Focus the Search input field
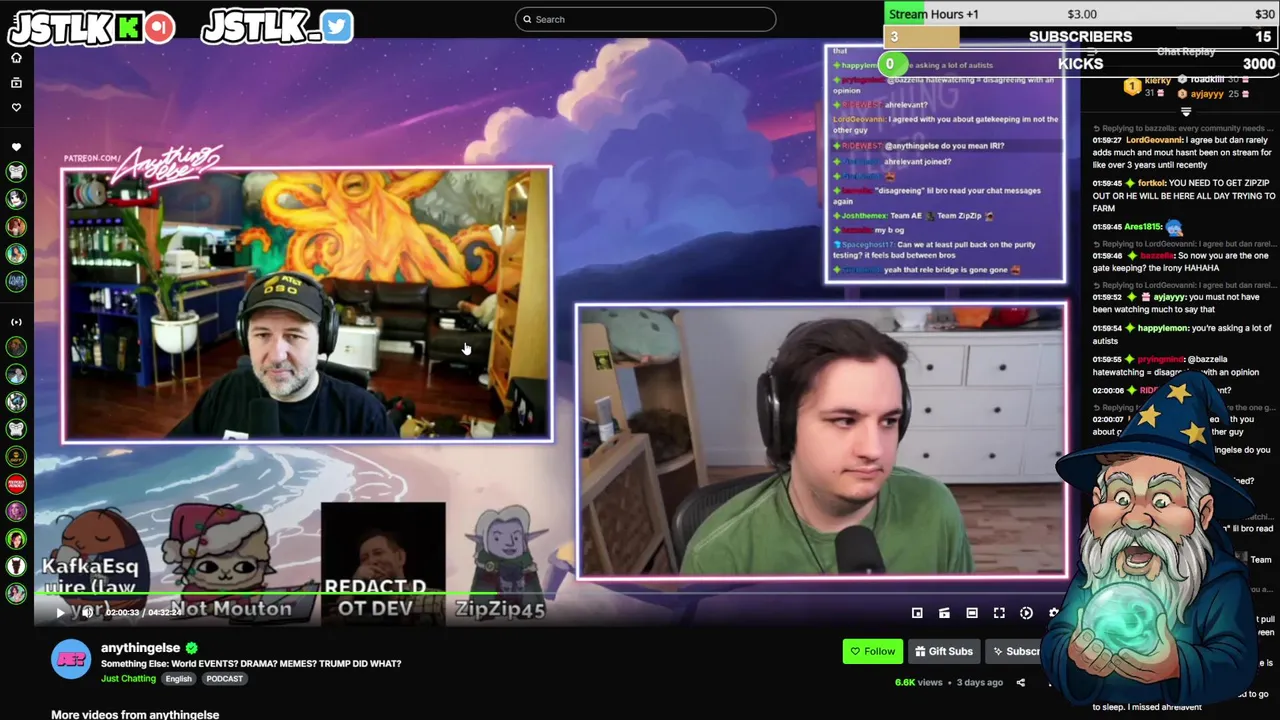1280x720 pixels. pyautogui.click(x=645, y=19)
